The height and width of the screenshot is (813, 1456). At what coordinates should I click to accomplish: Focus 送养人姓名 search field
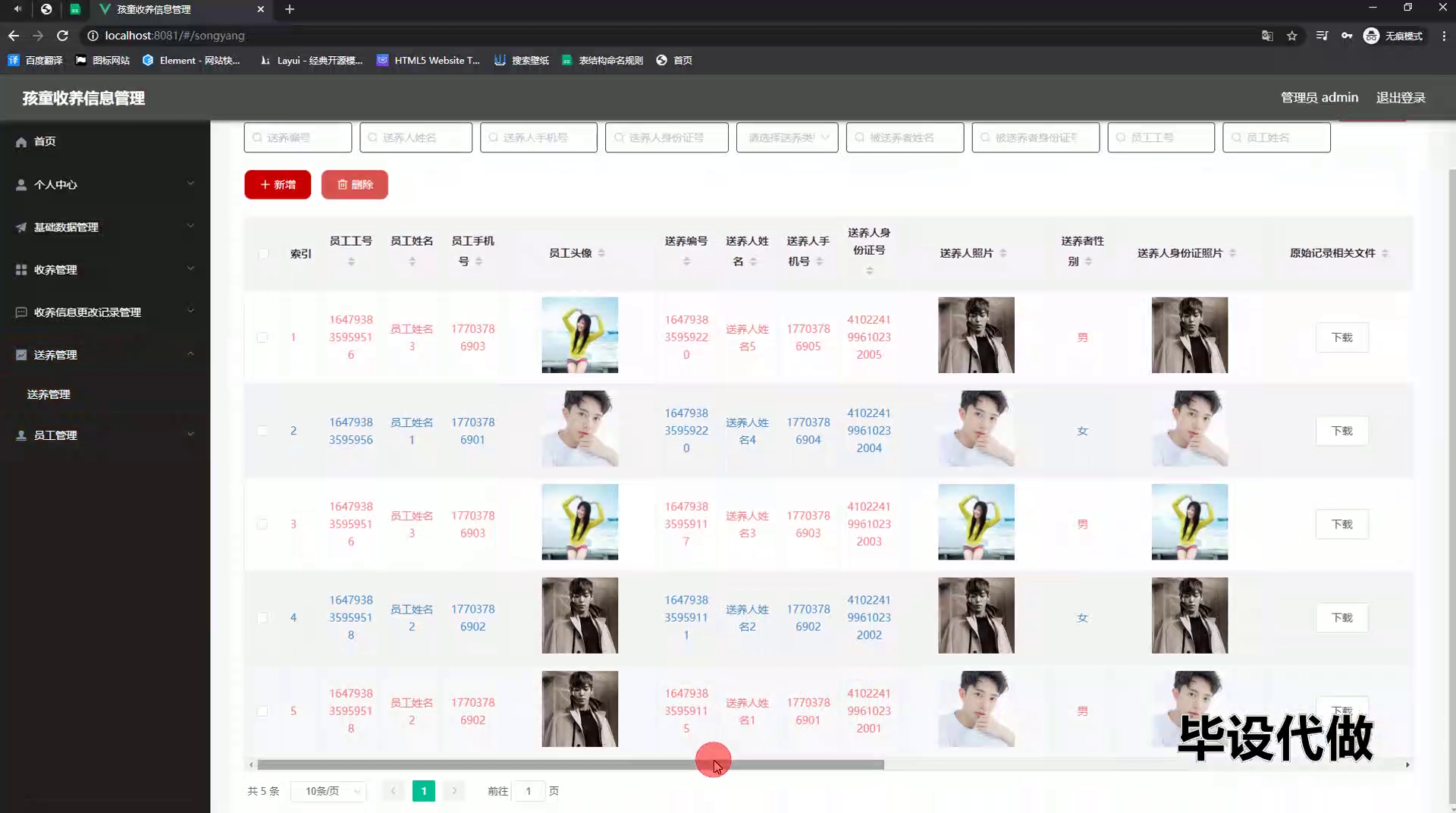(x=416, y=137)
